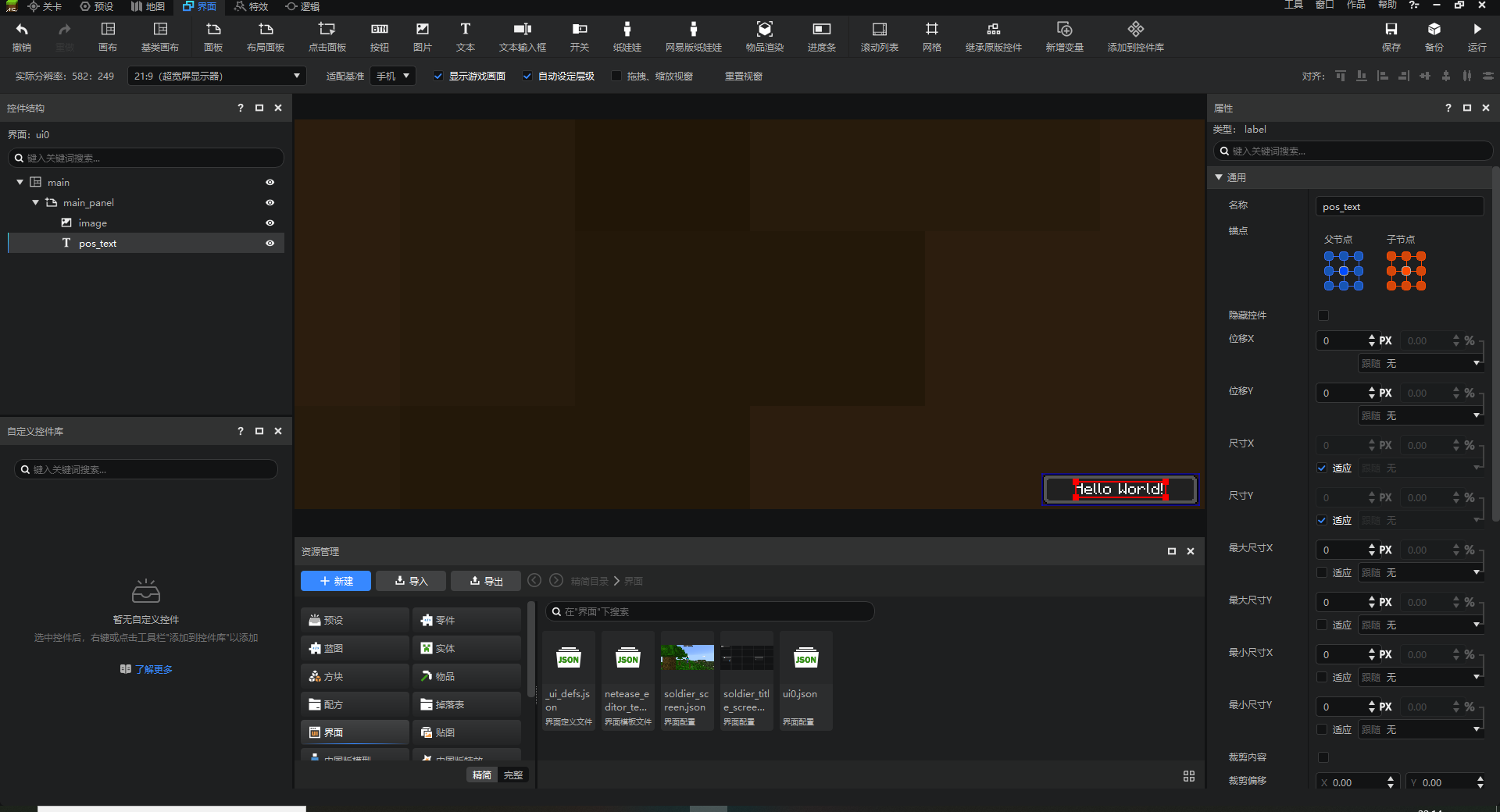
Task: Open the 了解更多 learn more link
Action: tap(153, 669)
